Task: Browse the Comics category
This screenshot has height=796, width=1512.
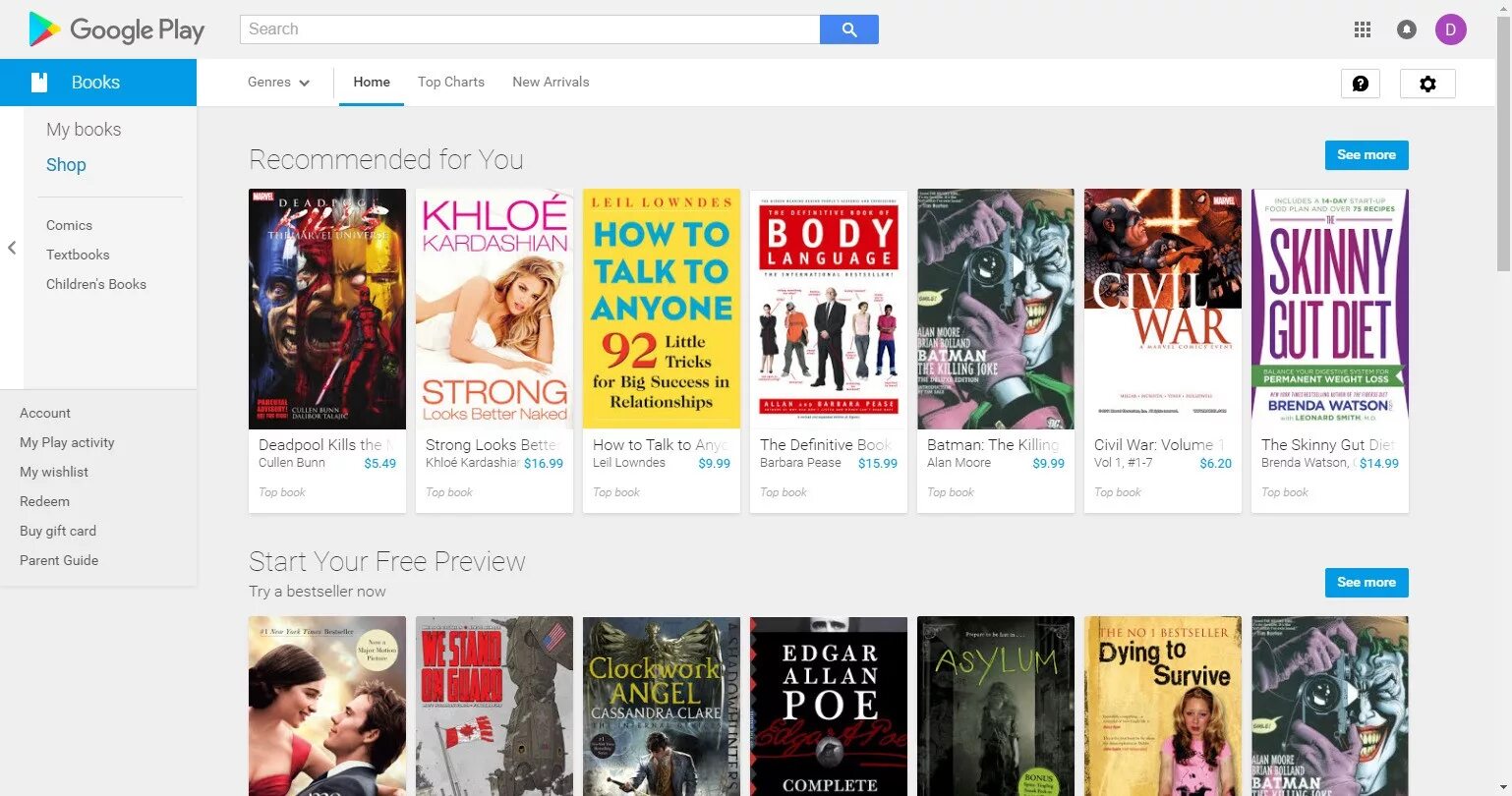Action: 69,225
